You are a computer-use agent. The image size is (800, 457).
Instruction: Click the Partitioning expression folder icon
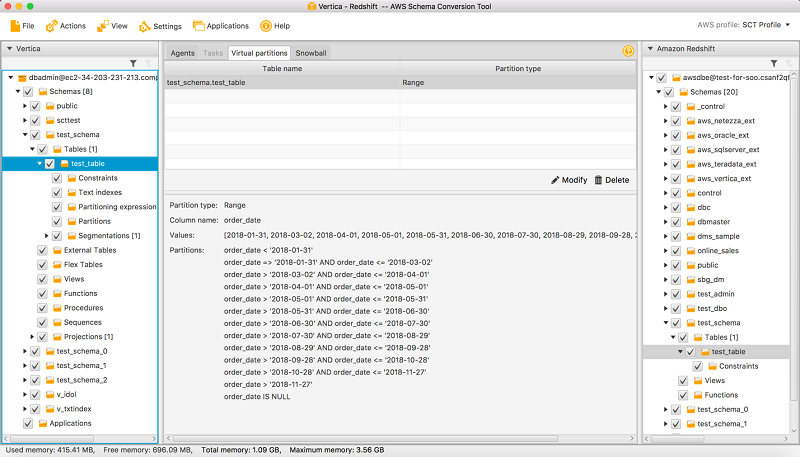[x=72, y=207]
